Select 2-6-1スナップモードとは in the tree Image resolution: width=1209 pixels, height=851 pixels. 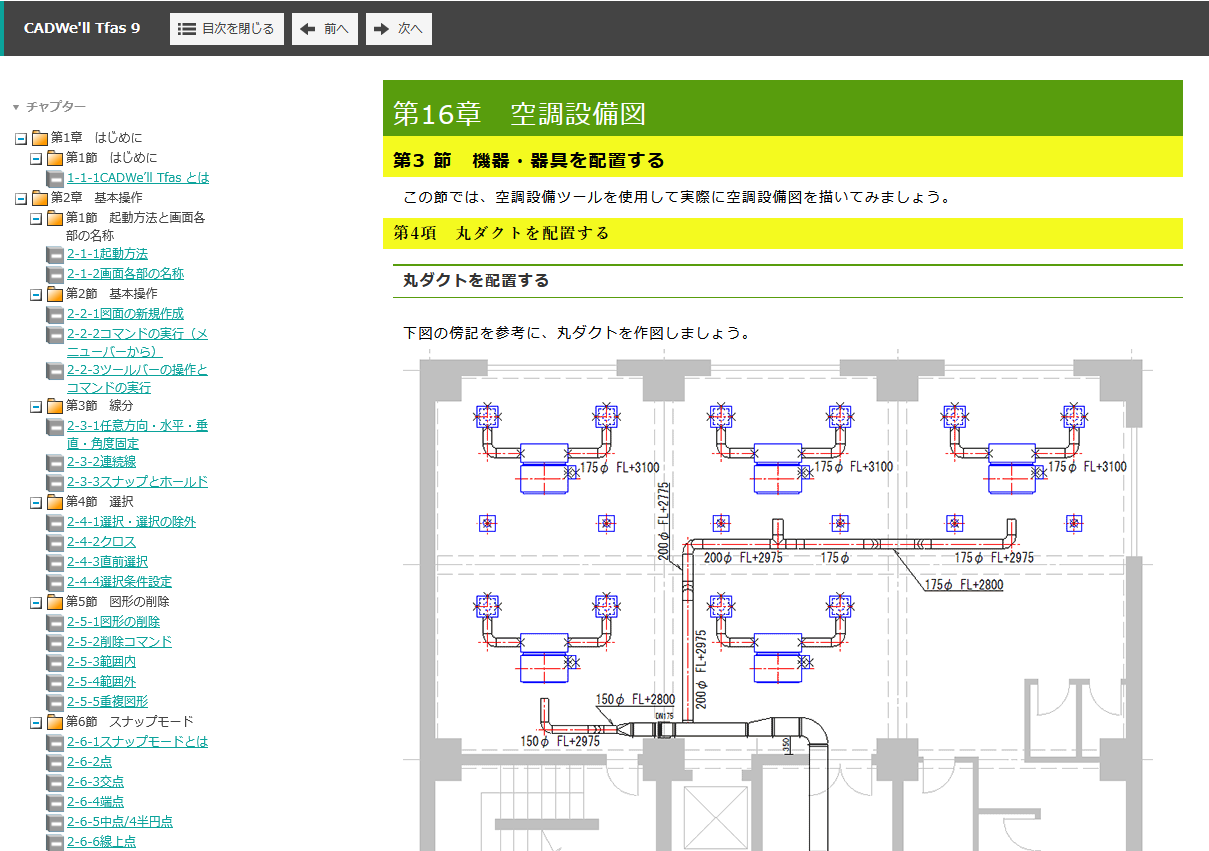(137, 742)
